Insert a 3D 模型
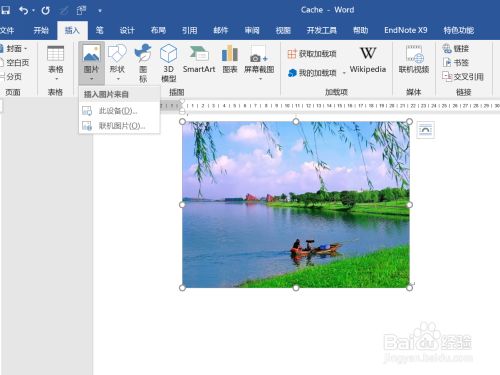 (169, 63)
